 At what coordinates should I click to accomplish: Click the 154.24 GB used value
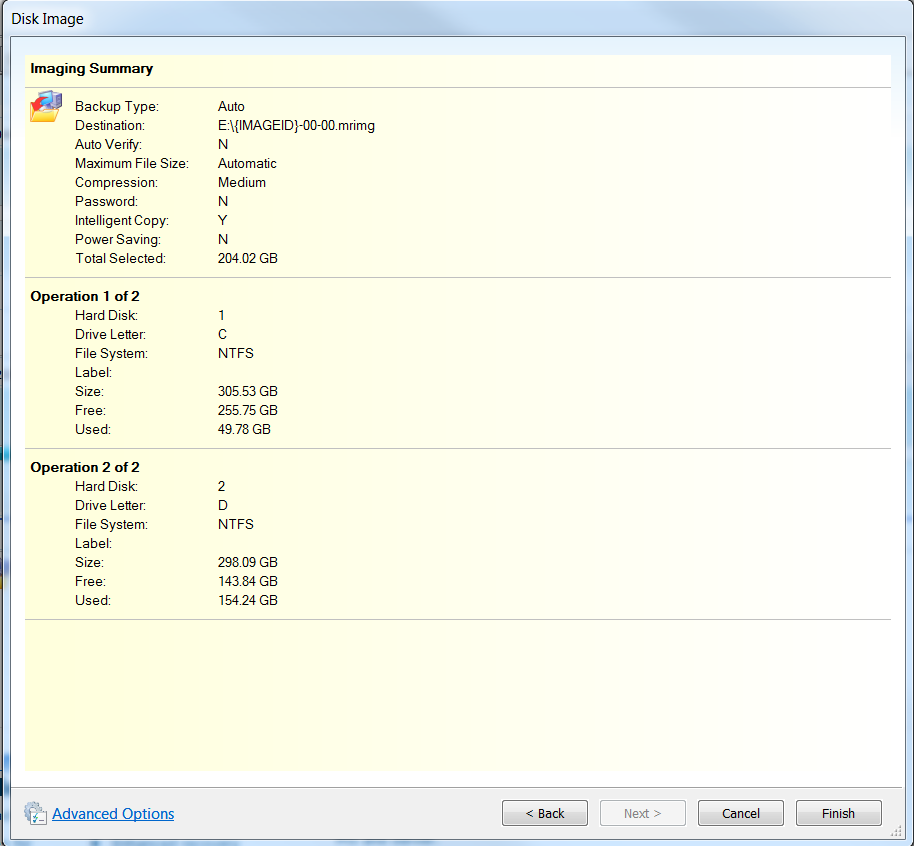click(247, 600)
